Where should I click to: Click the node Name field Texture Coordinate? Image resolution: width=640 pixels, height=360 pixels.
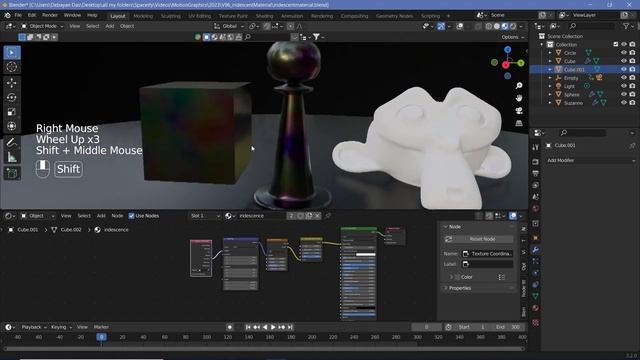click(487, 254)
